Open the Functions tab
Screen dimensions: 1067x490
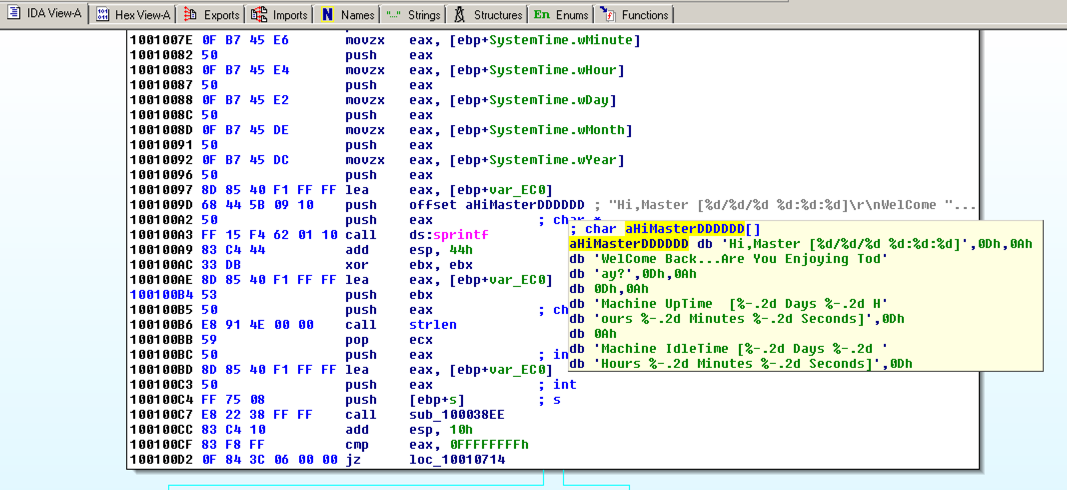[644, 15]
